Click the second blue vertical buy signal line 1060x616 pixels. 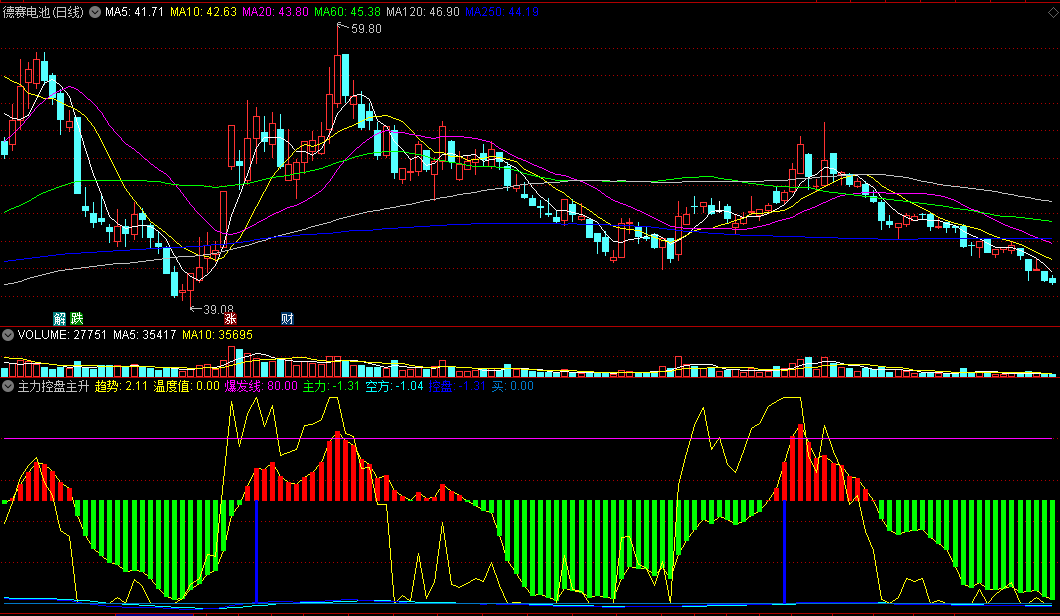coord(784,552)
